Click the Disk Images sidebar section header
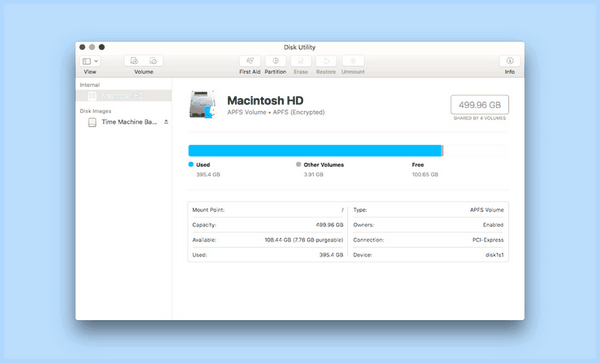 click(96, 111)
